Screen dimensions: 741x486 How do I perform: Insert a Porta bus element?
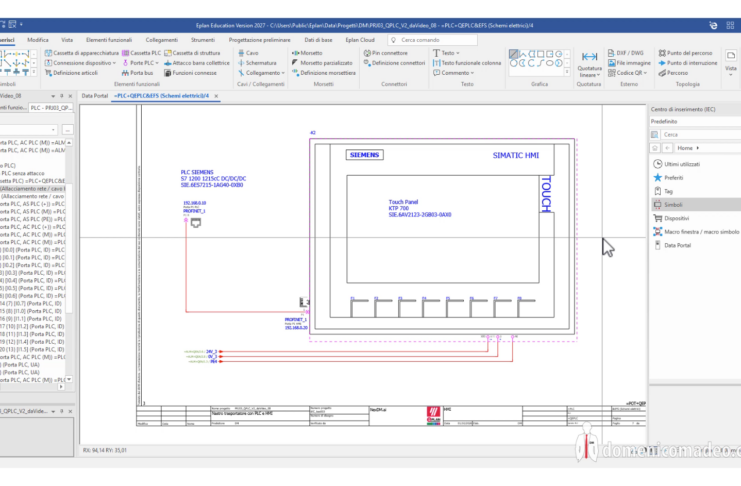pyautogui.click(x=137, y=73)
